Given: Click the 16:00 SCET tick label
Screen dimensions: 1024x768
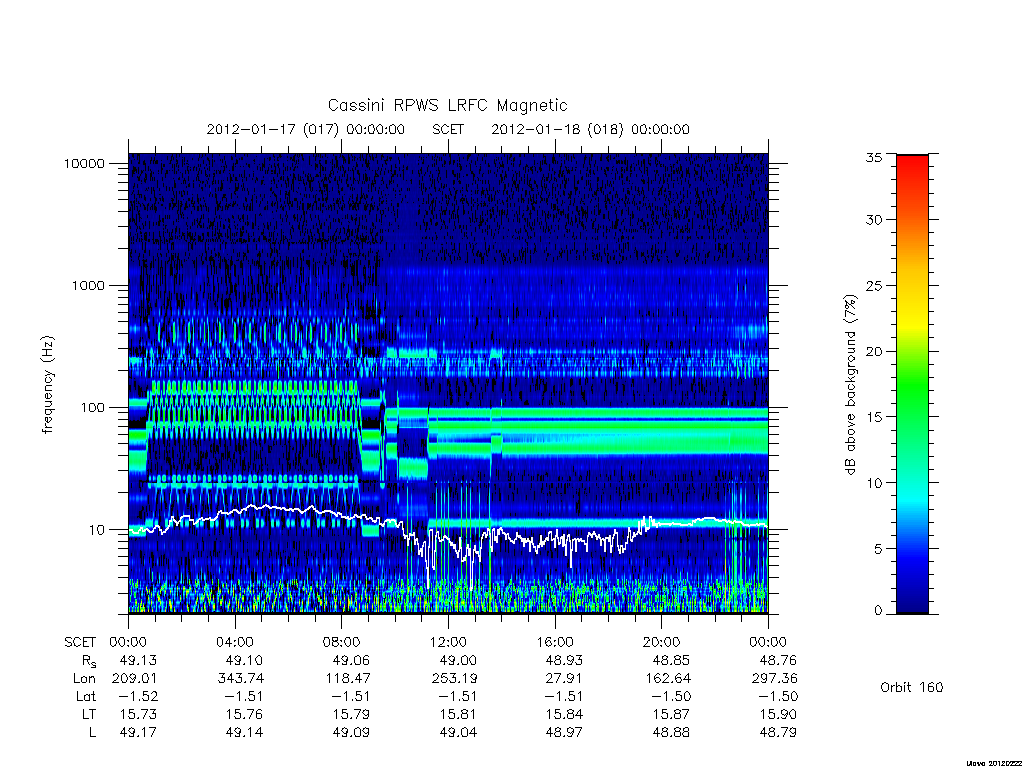Looking at the screenshot, I should [555, 642].
